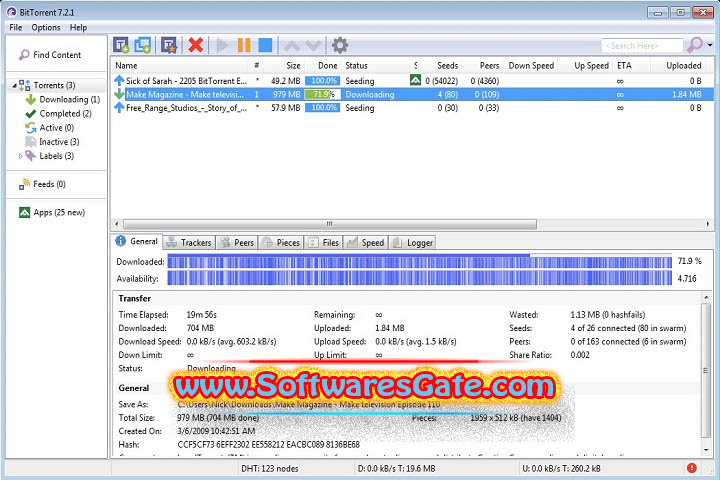This screenshot has height=480, width=720.
Task: Switch to the Pieces tab
Action: coord(281,243)
